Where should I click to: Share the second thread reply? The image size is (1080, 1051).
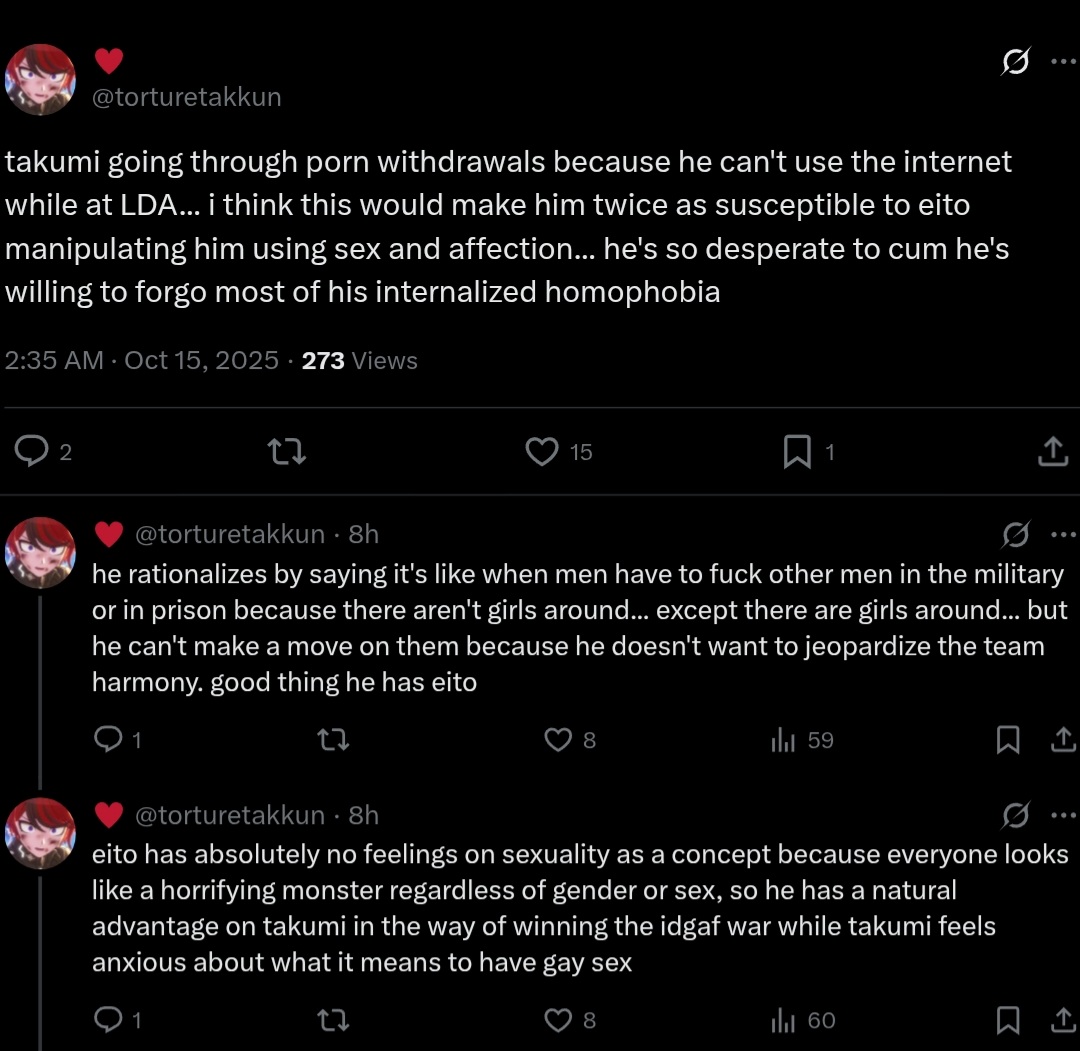[1060, 1020]
